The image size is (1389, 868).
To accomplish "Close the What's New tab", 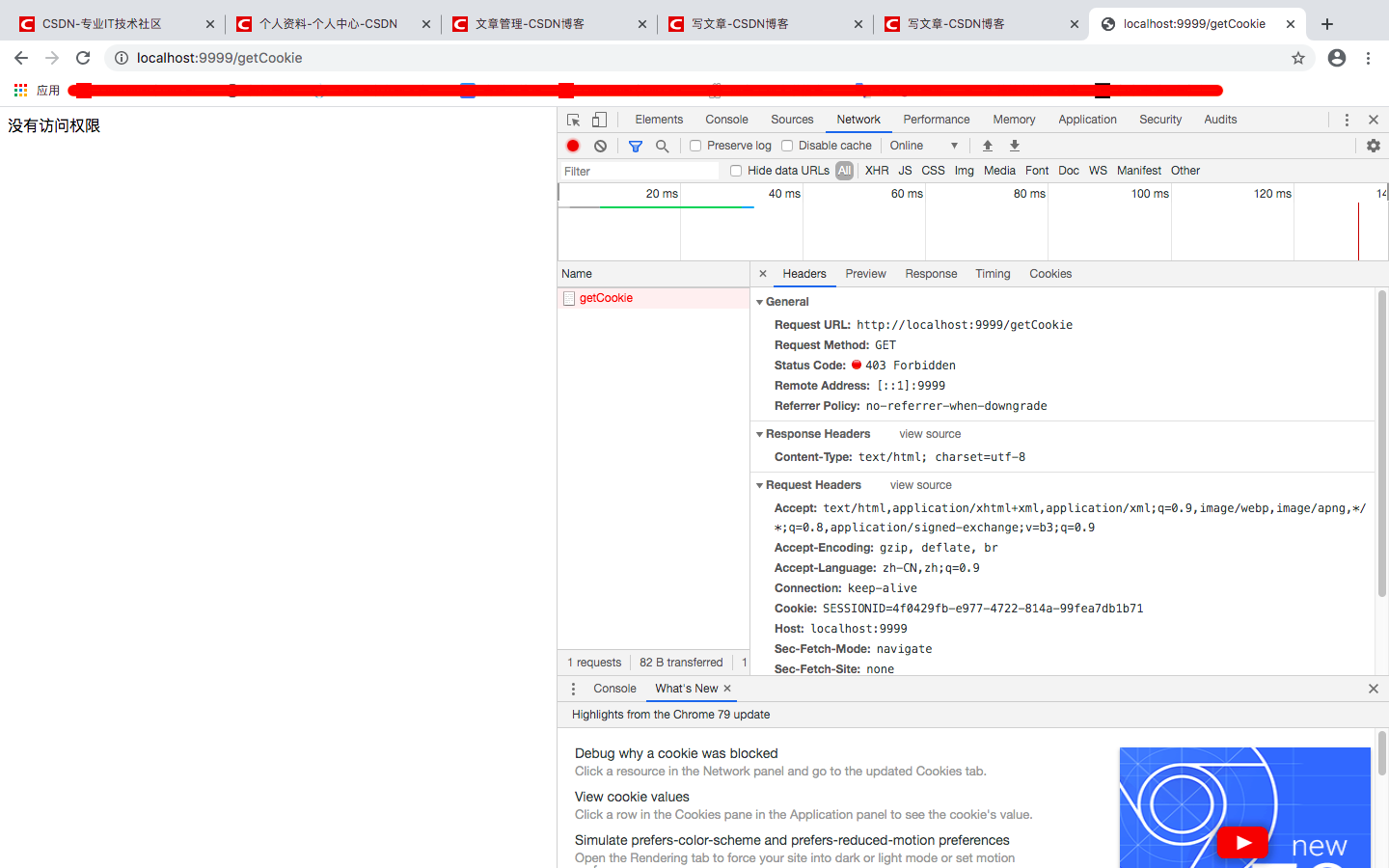I will [727, 689].
